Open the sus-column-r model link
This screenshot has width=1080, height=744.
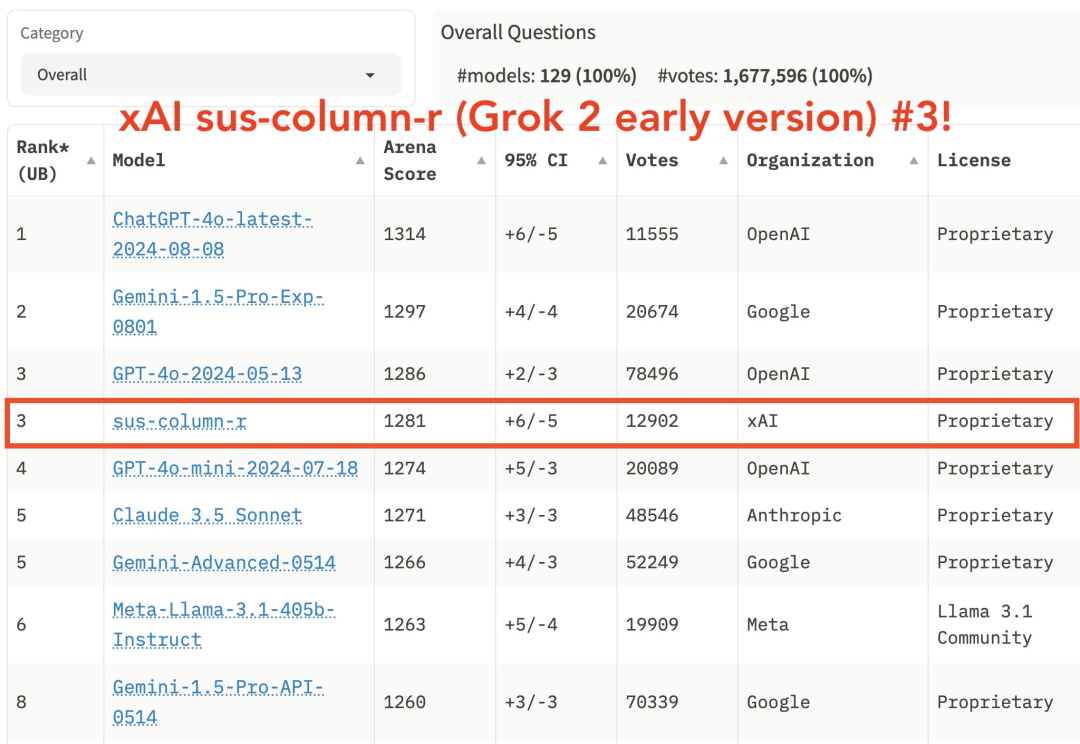(178, 421)
